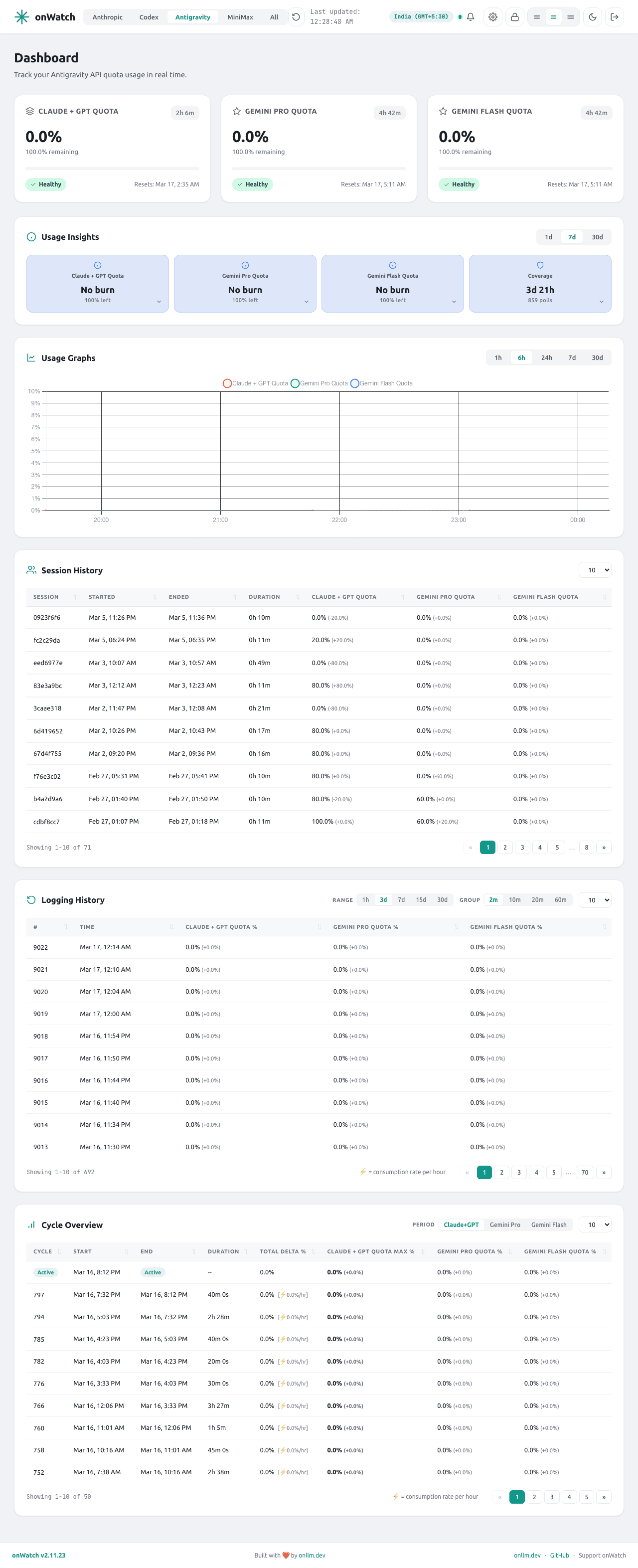The height and width of the screenshot is (1568, 638).
Task: Click the Logging History clock icon
Action: pos(32,899)
